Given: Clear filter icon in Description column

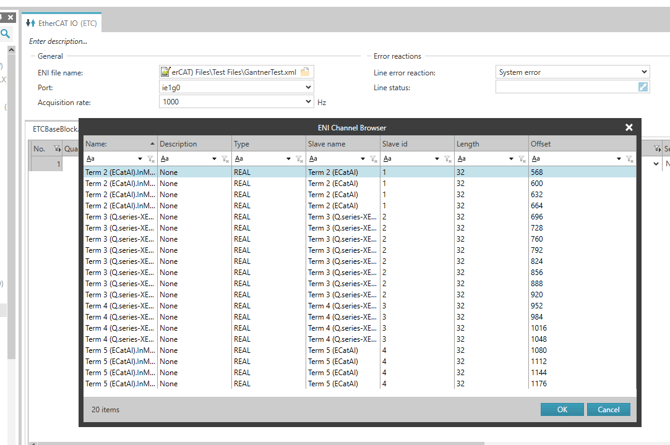Looking at the screenshot, I should tap(225, 159).
